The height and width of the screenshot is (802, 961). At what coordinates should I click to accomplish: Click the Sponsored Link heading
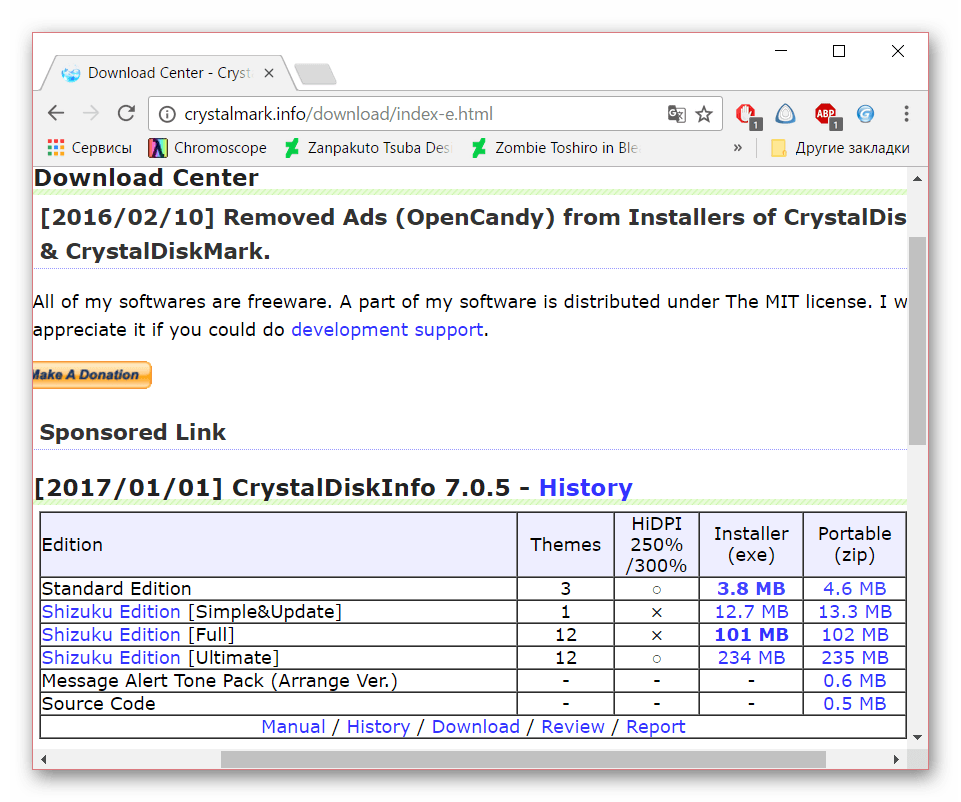pyautogui.click(x=132, y=432)
